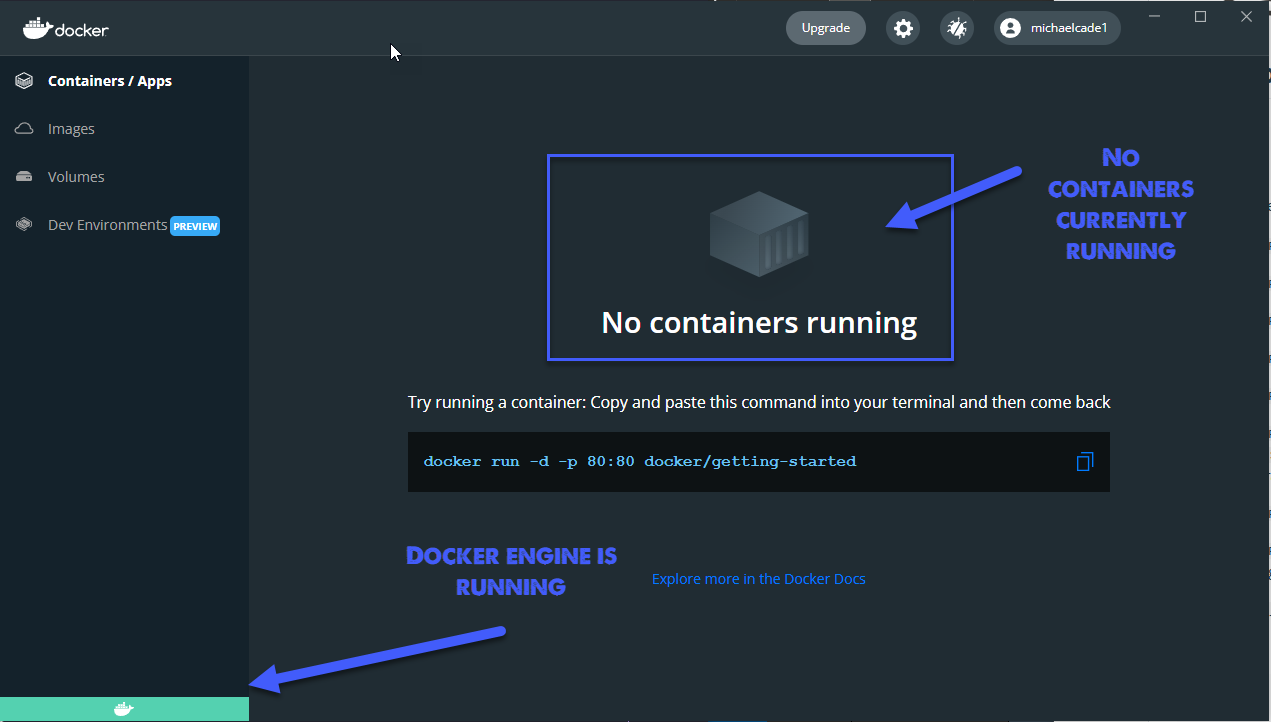1271x722 pixels.
Task: Click the cloud icon next to Images
Action: pos(23,128)
